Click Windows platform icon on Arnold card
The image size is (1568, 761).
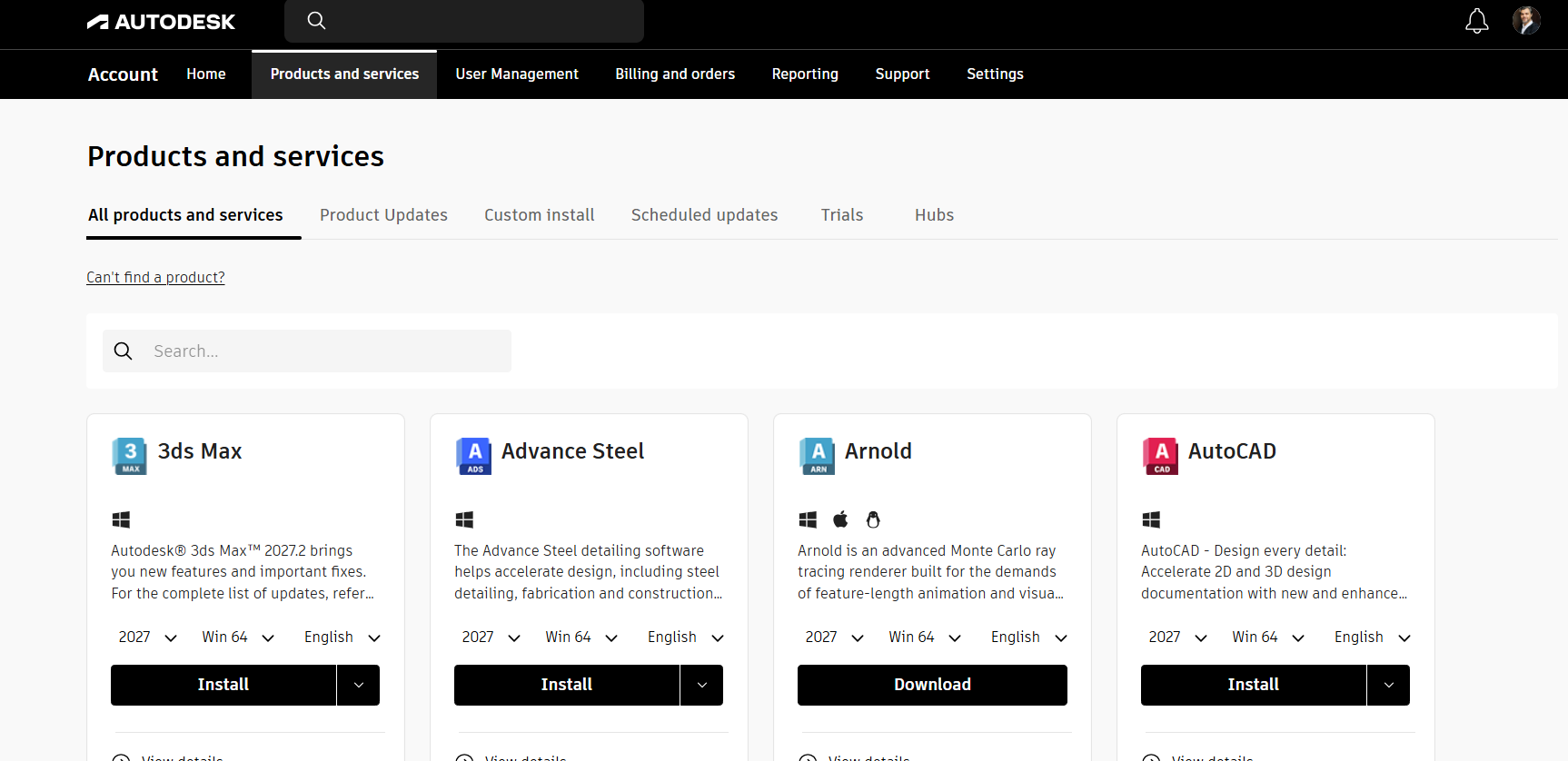coord(808,519)
